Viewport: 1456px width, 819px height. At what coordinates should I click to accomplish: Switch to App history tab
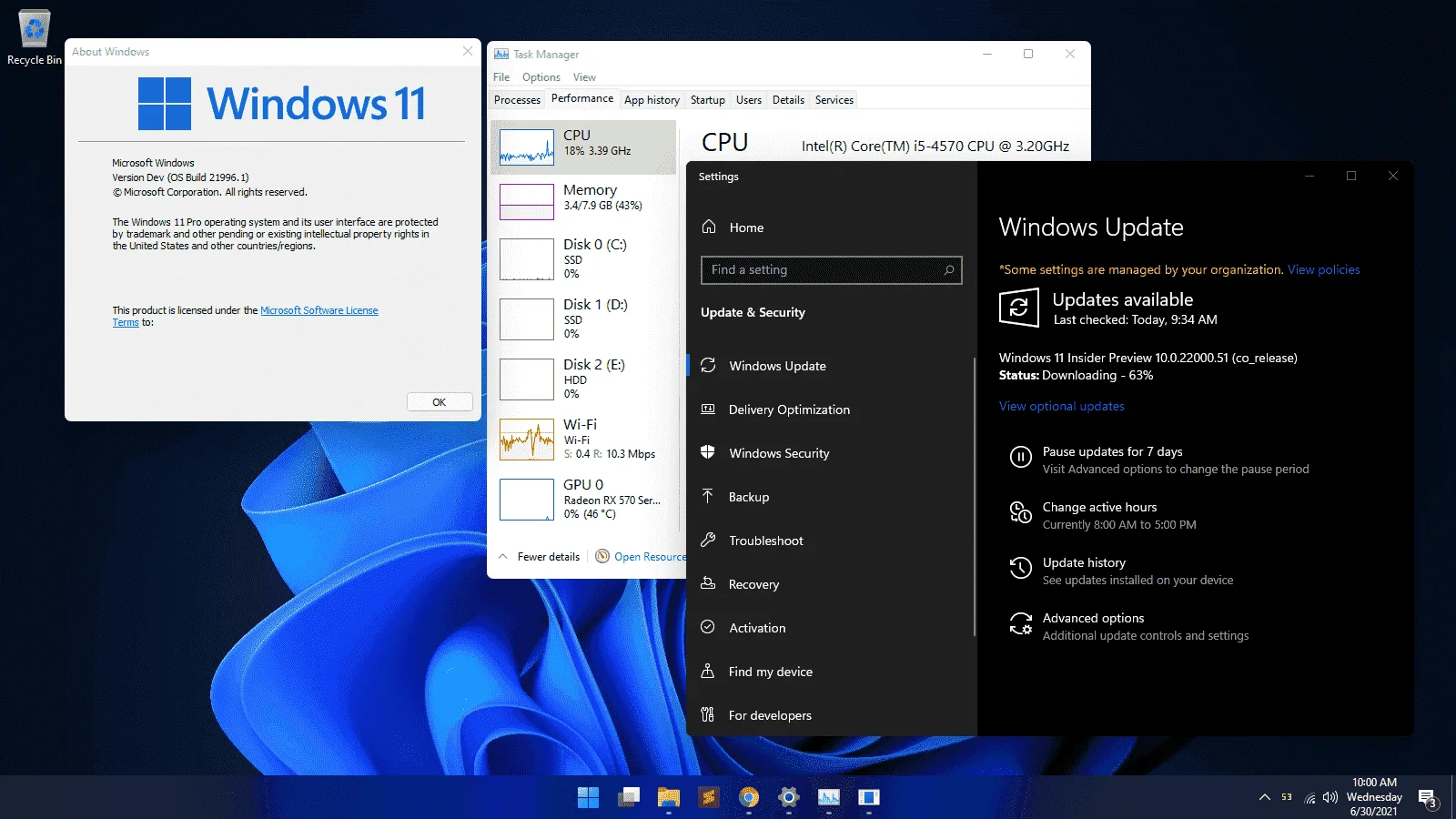652,100
